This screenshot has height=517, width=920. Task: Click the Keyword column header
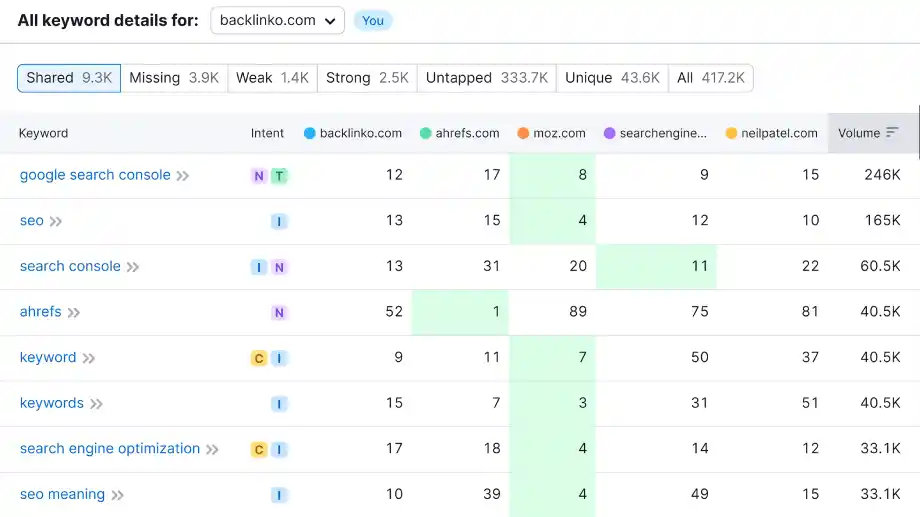coord(43,133)
